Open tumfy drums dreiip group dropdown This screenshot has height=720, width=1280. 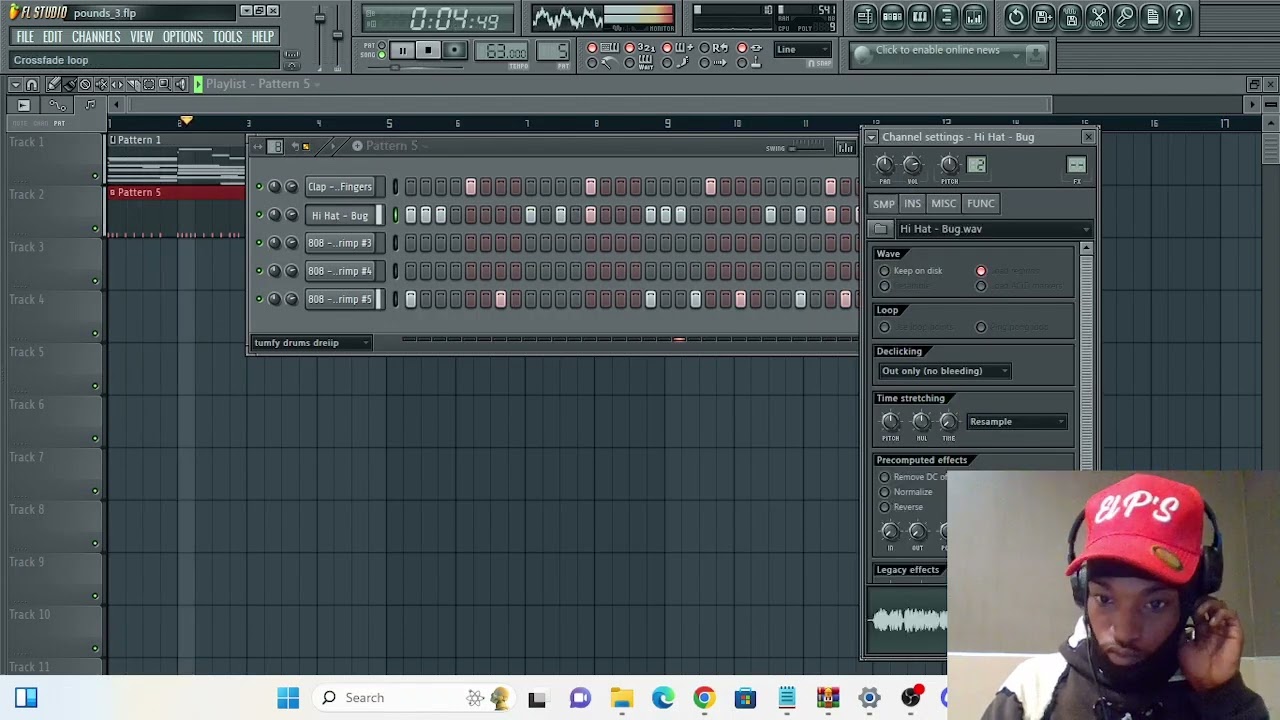[x=311, y=343]
